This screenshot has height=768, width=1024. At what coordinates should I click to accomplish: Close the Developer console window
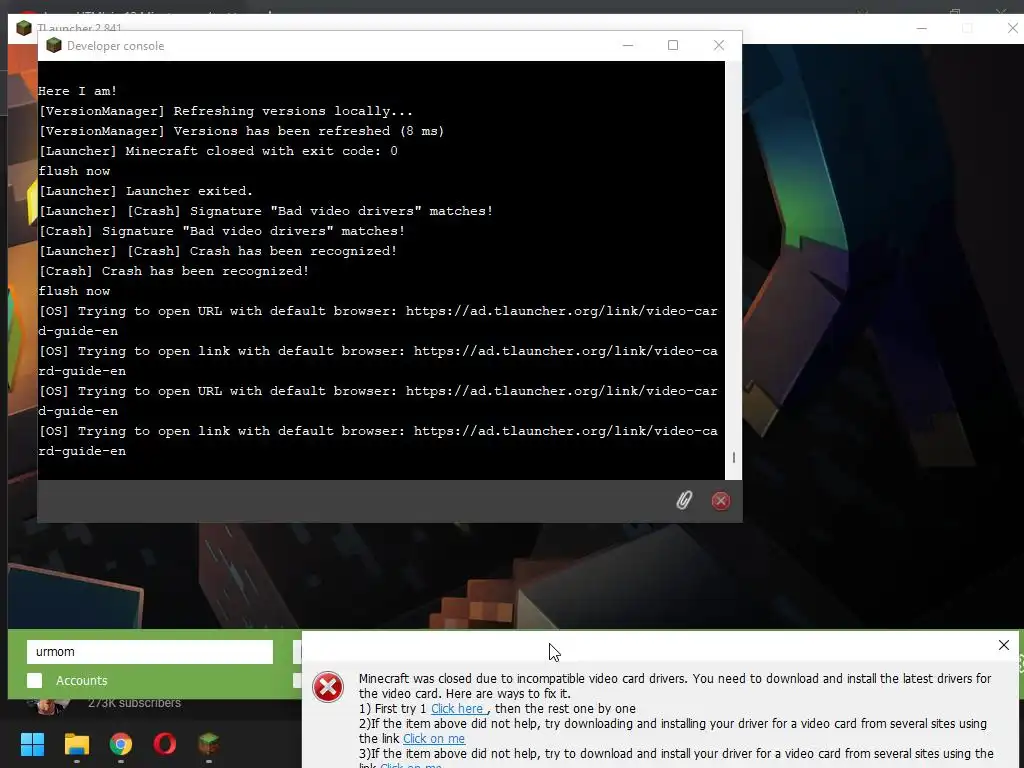(719, 45)
